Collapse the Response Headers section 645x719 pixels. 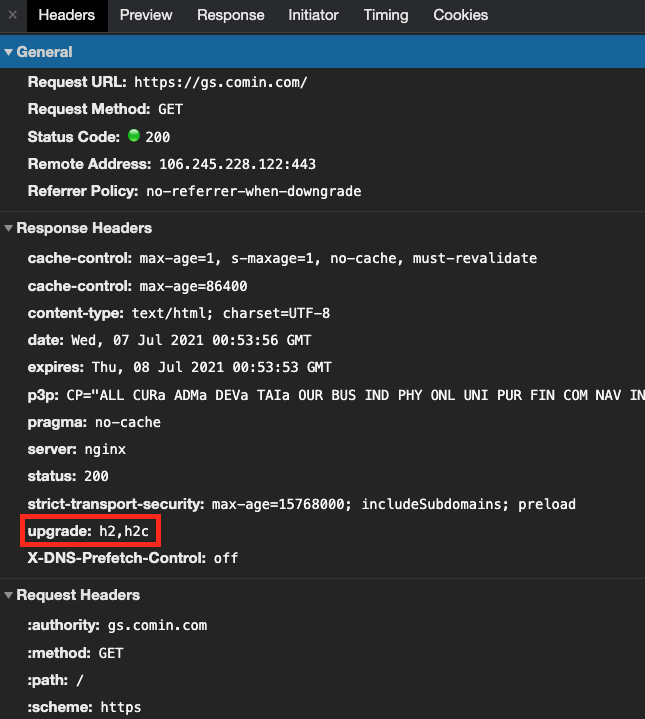[x=8, y=228]
